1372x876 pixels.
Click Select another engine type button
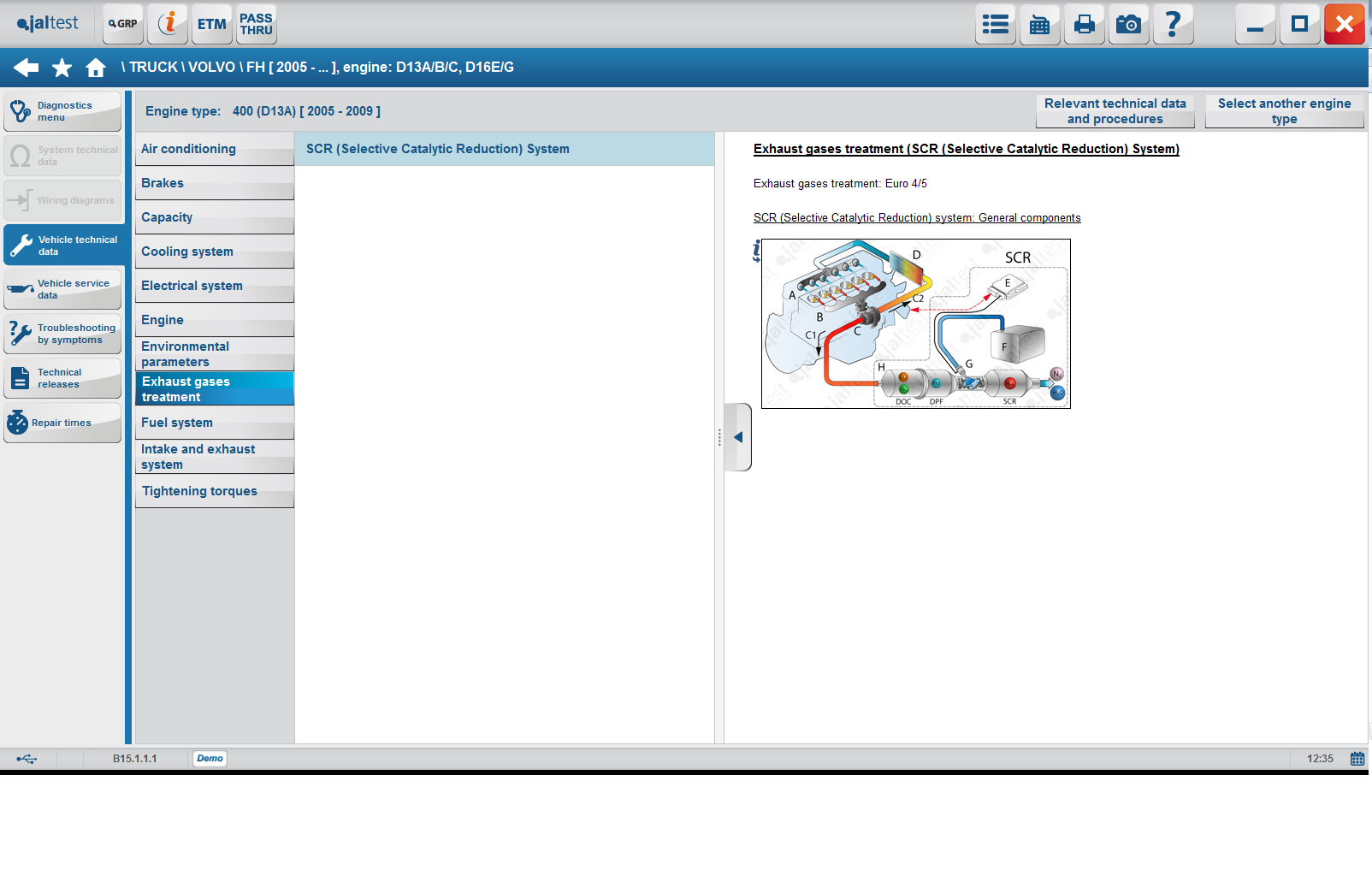[1284, 111]
